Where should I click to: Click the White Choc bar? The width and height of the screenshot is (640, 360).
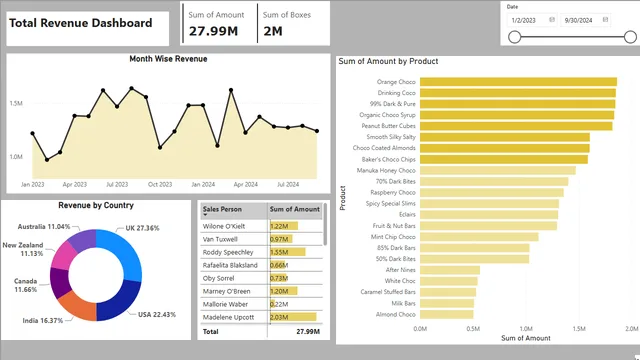449,281
